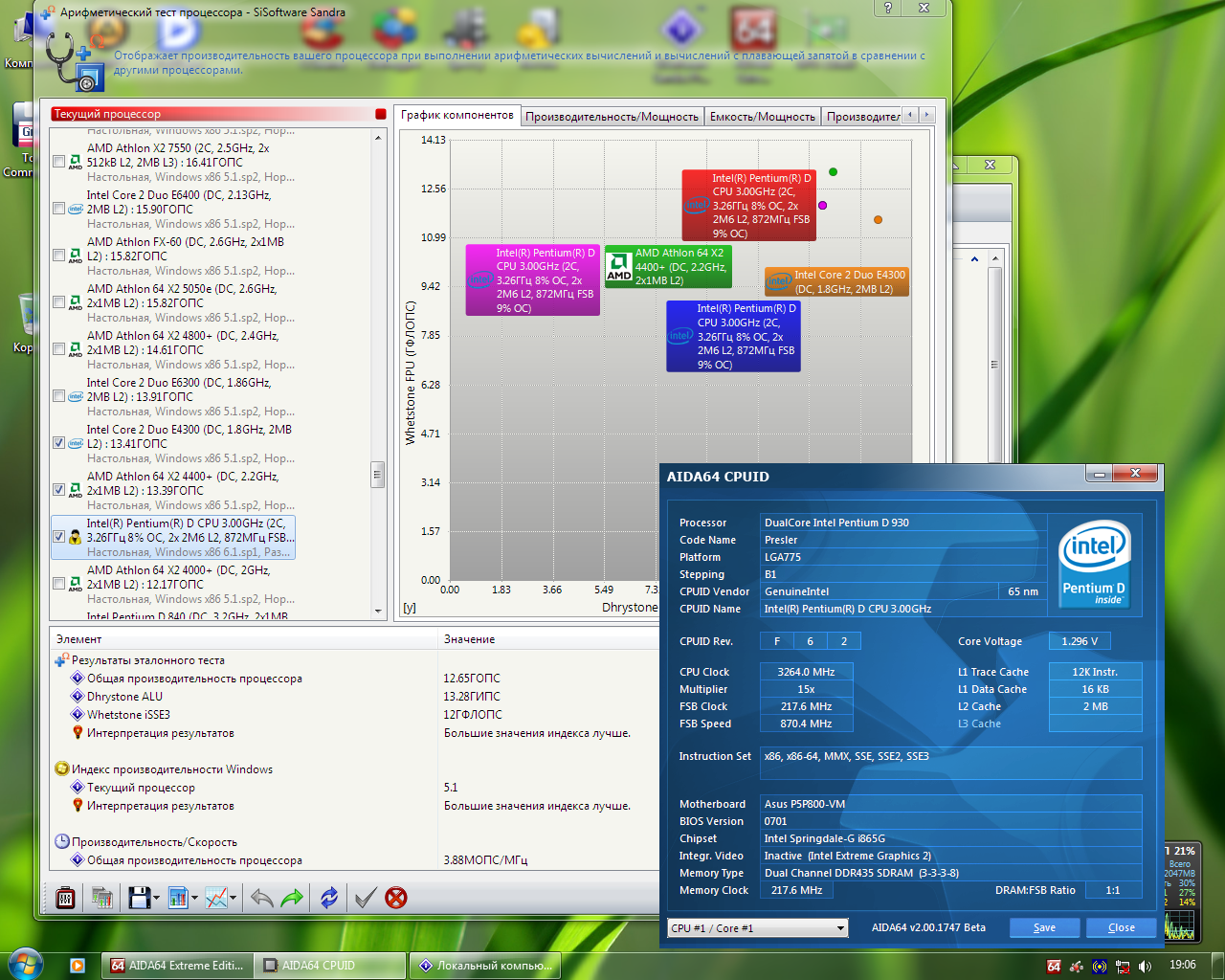Viewport: 1225px width, 980px height.
Task: Click the Show Desktop strip at taskbar end
Action: point(1217,966)
